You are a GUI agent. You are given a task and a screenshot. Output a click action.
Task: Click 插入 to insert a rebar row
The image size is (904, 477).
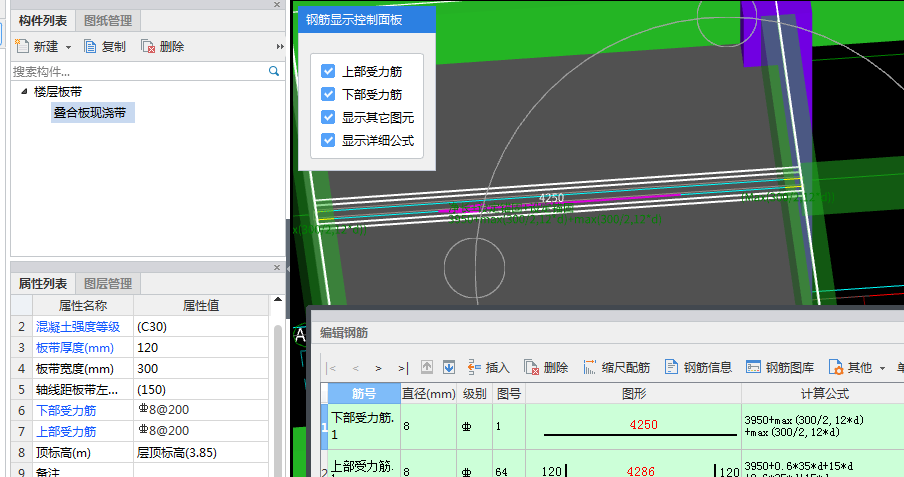click(x=488, y=367)
